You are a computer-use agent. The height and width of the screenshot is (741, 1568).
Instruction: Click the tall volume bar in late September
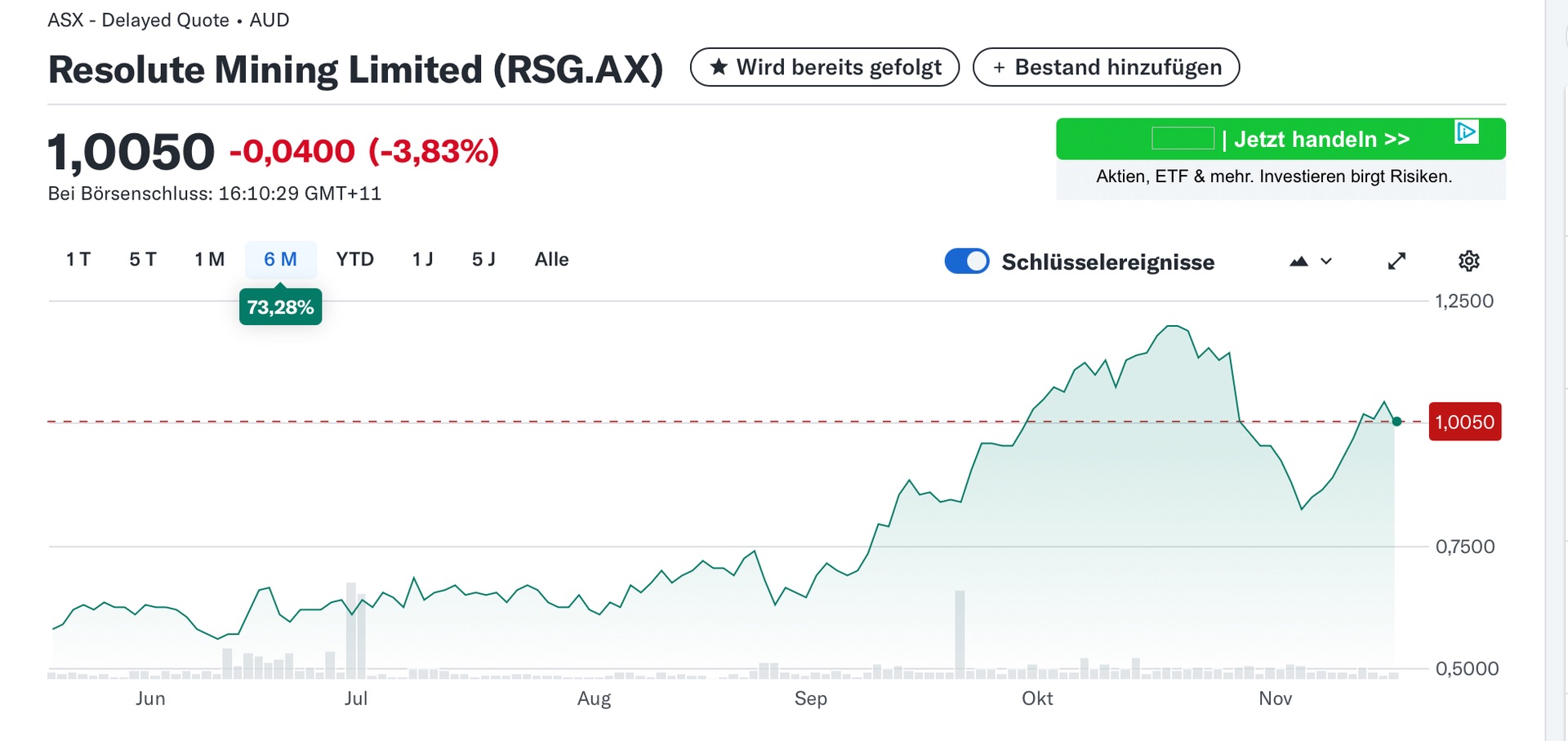pyautogui.click(x=960, y=634)
